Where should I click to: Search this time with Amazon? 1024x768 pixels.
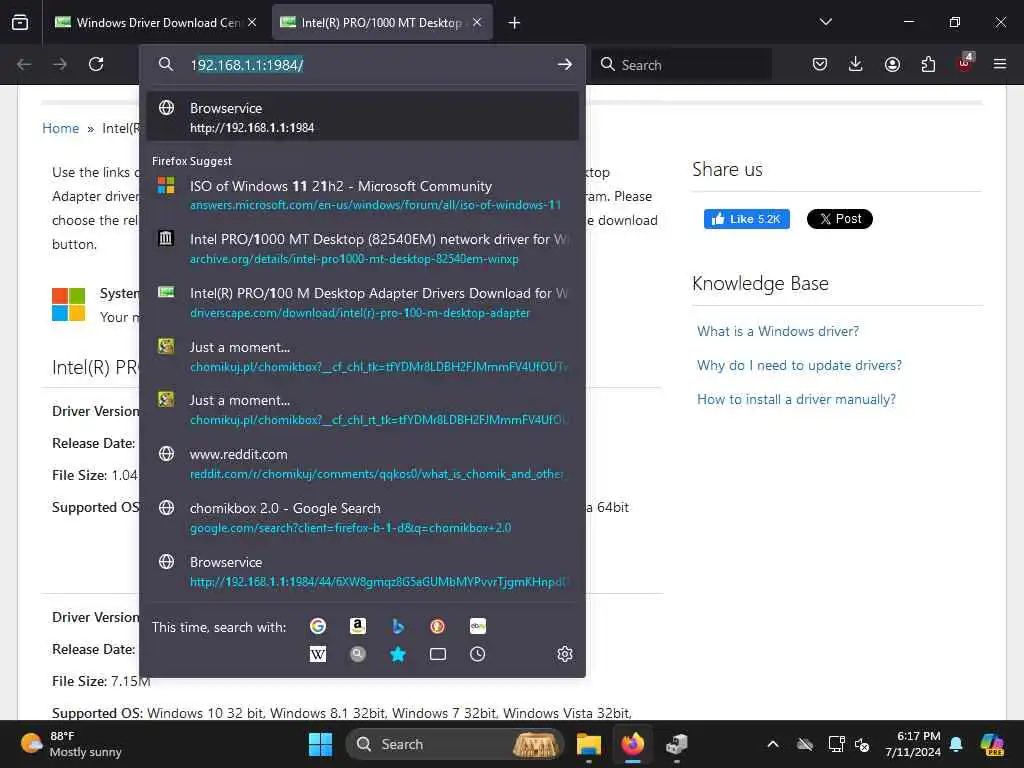point(357,626)
